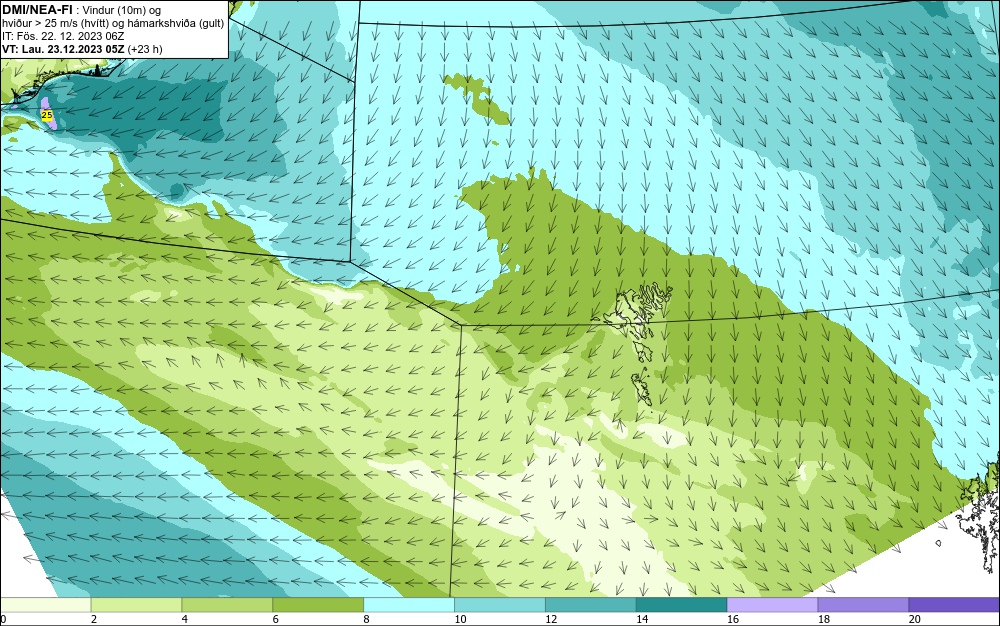This screenshot has width=1000, height=626.
Task: Click the 'VT: Lau. 23.12.2023 05Z' line
Action: tap(82, 49)
